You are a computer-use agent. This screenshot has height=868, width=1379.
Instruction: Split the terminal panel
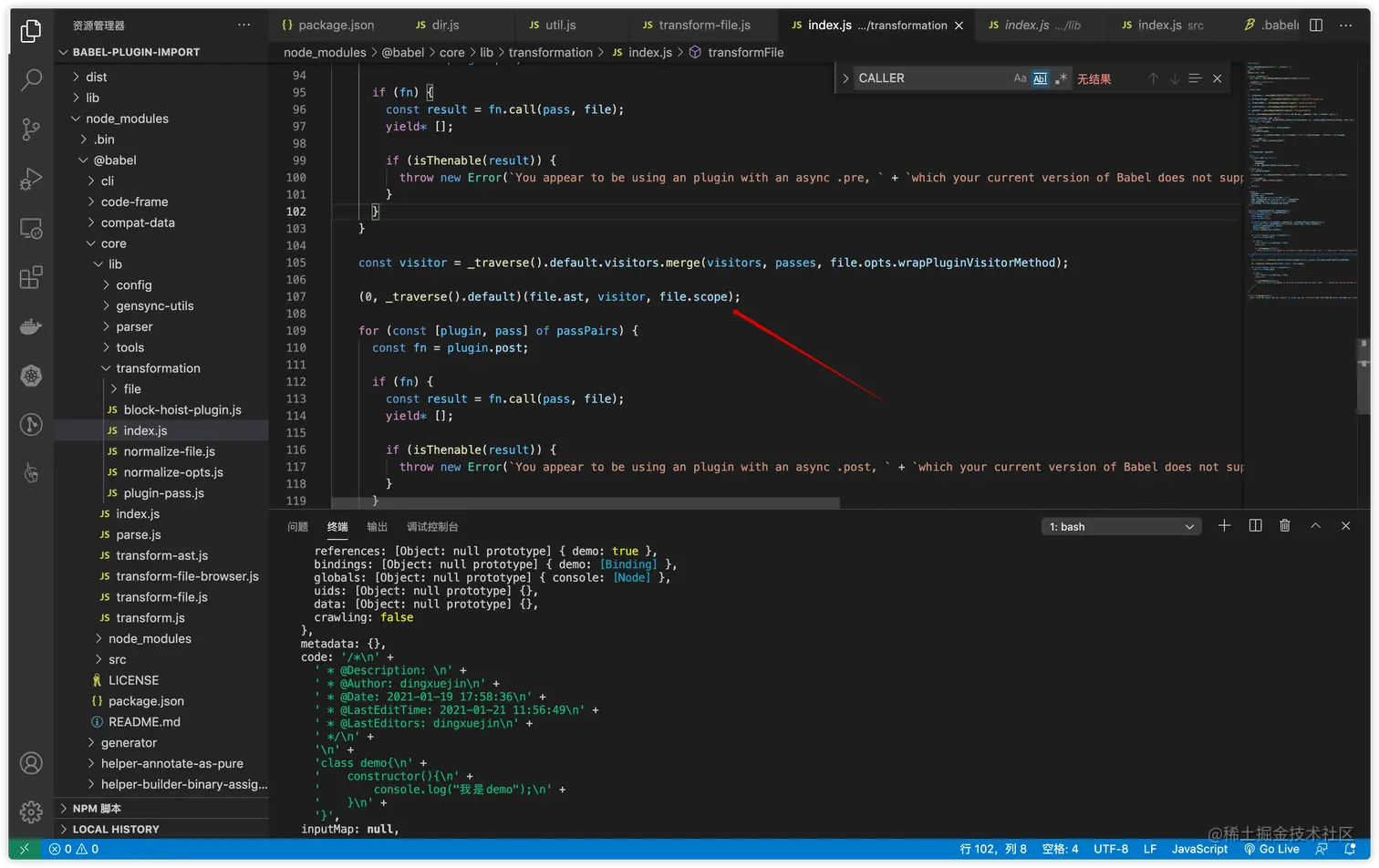[1255, 526]
